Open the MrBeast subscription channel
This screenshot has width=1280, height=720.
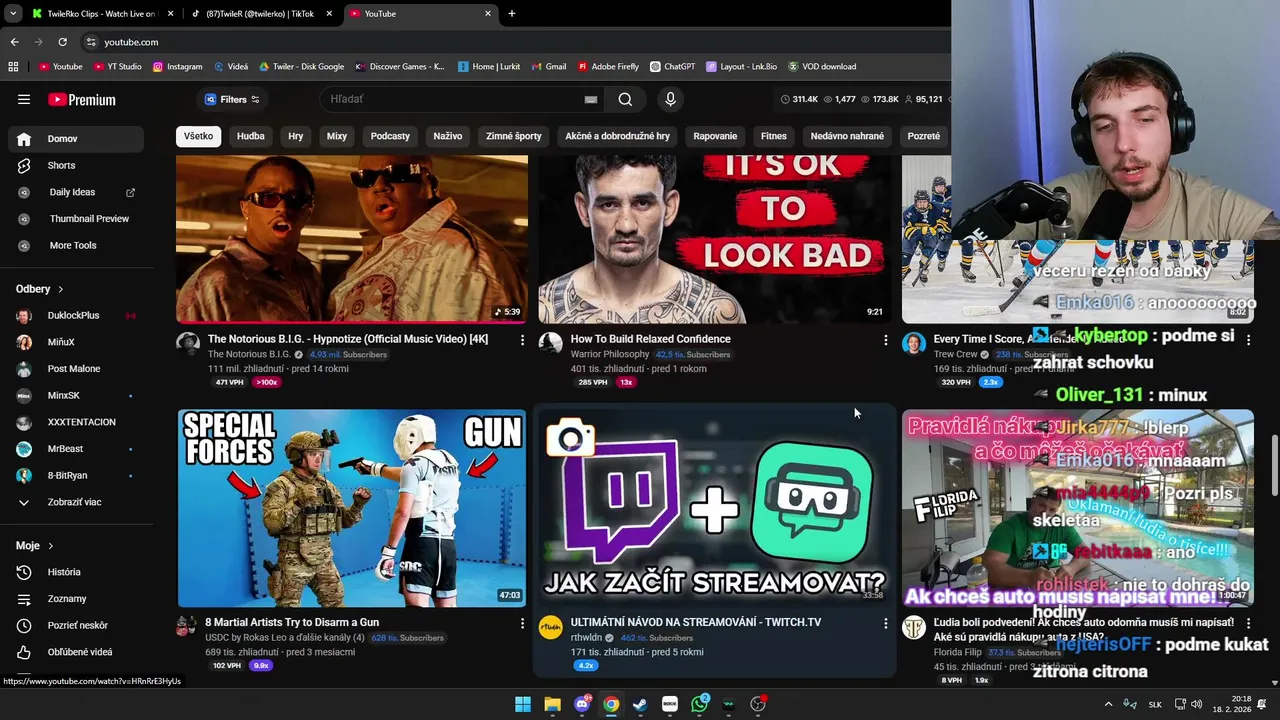click(76, 449)
